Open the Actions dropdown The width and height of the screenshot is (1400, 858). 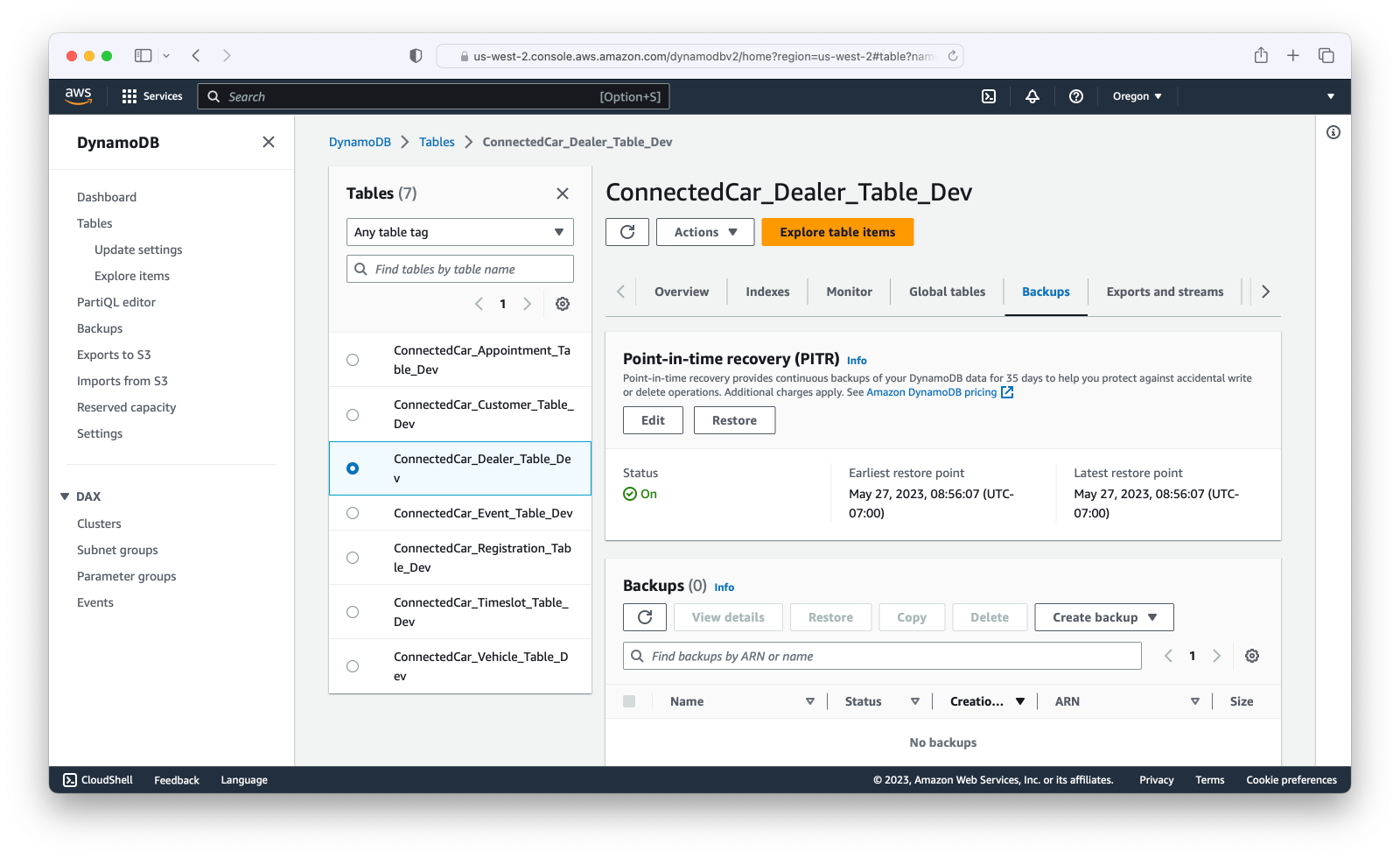click(705, 232)
